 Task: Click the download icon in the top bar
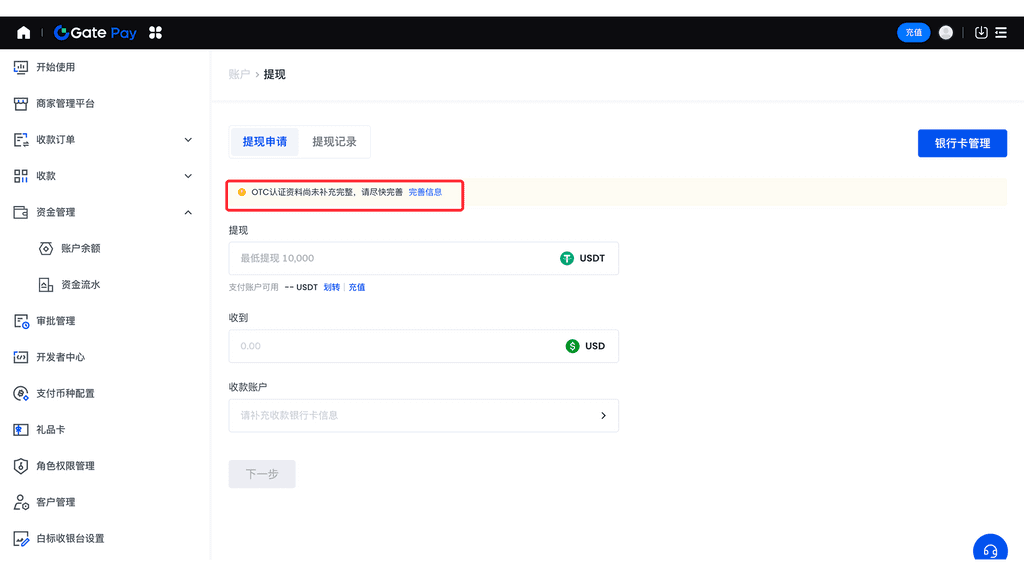[981, 32]
